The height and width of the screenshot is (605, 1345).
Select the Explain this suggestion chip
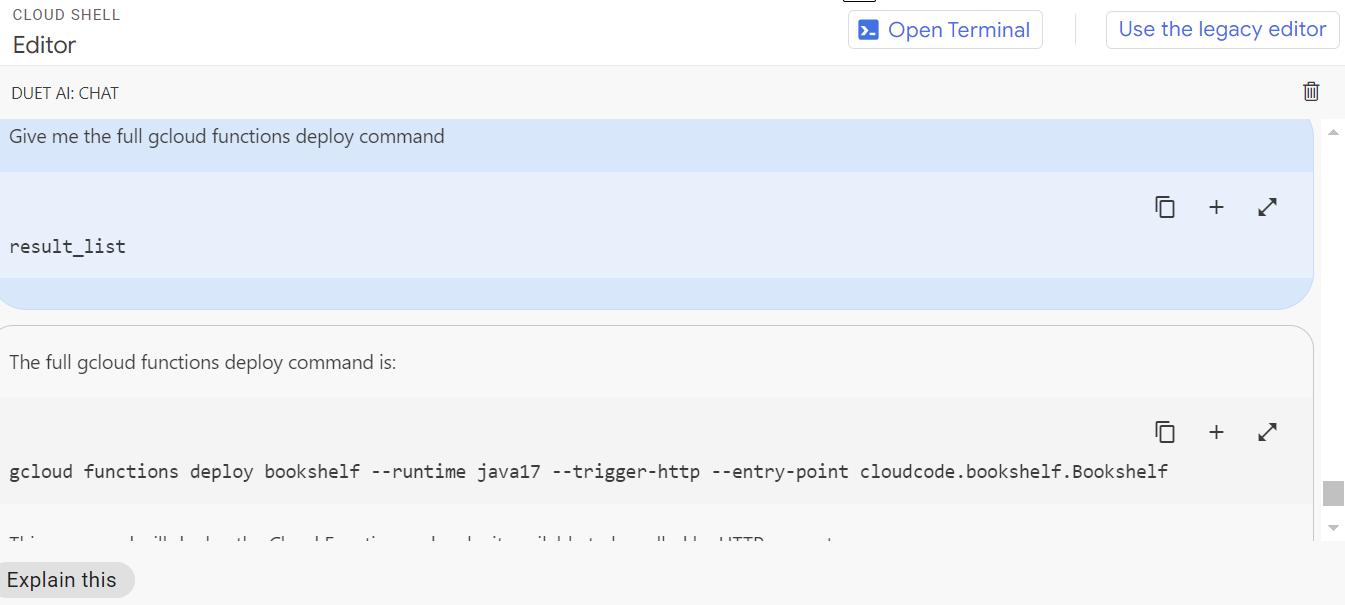point(62,580)
